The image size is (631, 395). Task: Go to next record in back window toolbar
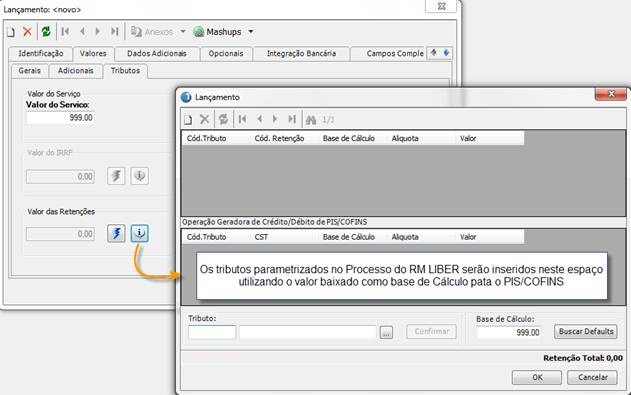click(97, 31)
